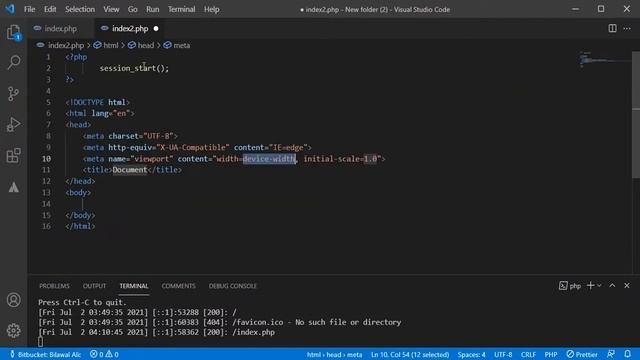Click unsaved dot on index2.php tab
Viewport: 640px width, 360px height.
click(156, 29)
